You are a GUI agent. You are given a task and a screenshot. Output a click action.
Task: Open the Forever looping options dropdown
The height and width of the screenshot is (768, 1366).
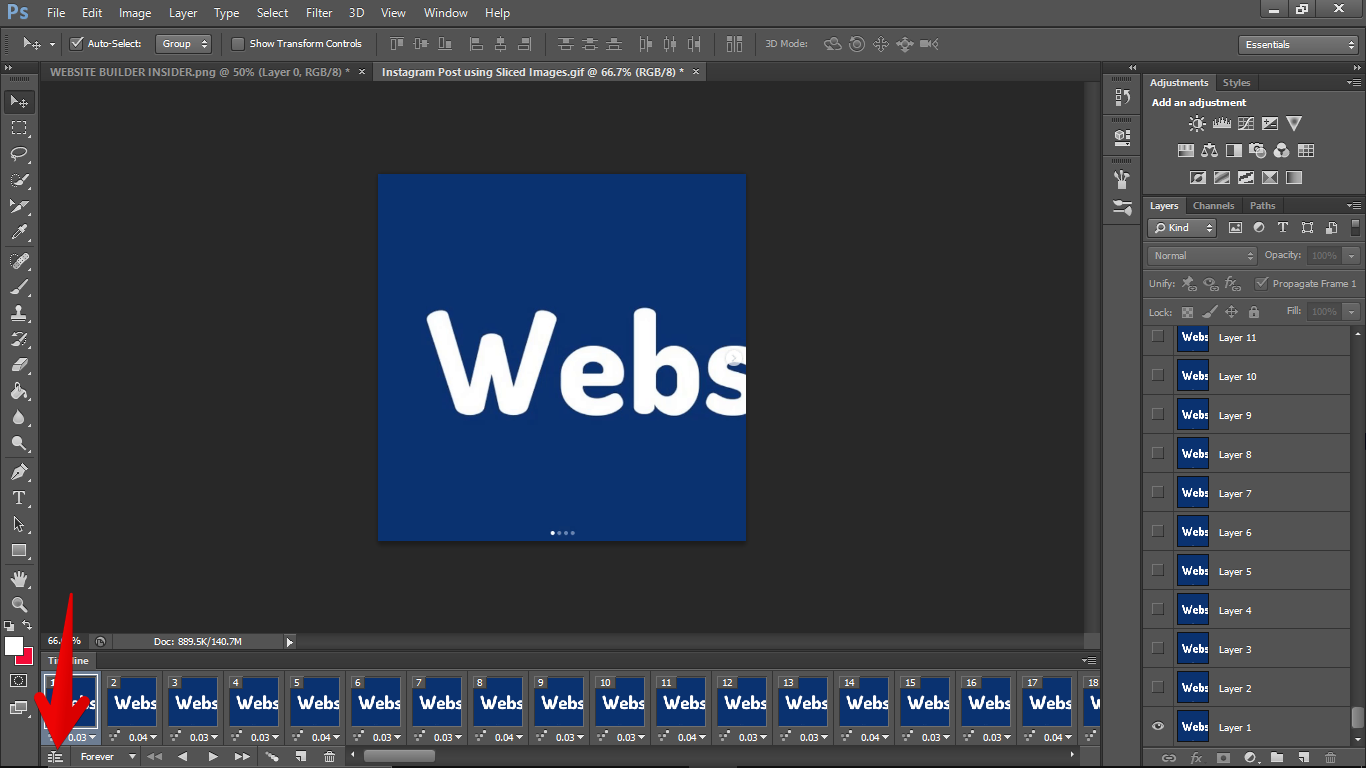[x=108, y=757]
